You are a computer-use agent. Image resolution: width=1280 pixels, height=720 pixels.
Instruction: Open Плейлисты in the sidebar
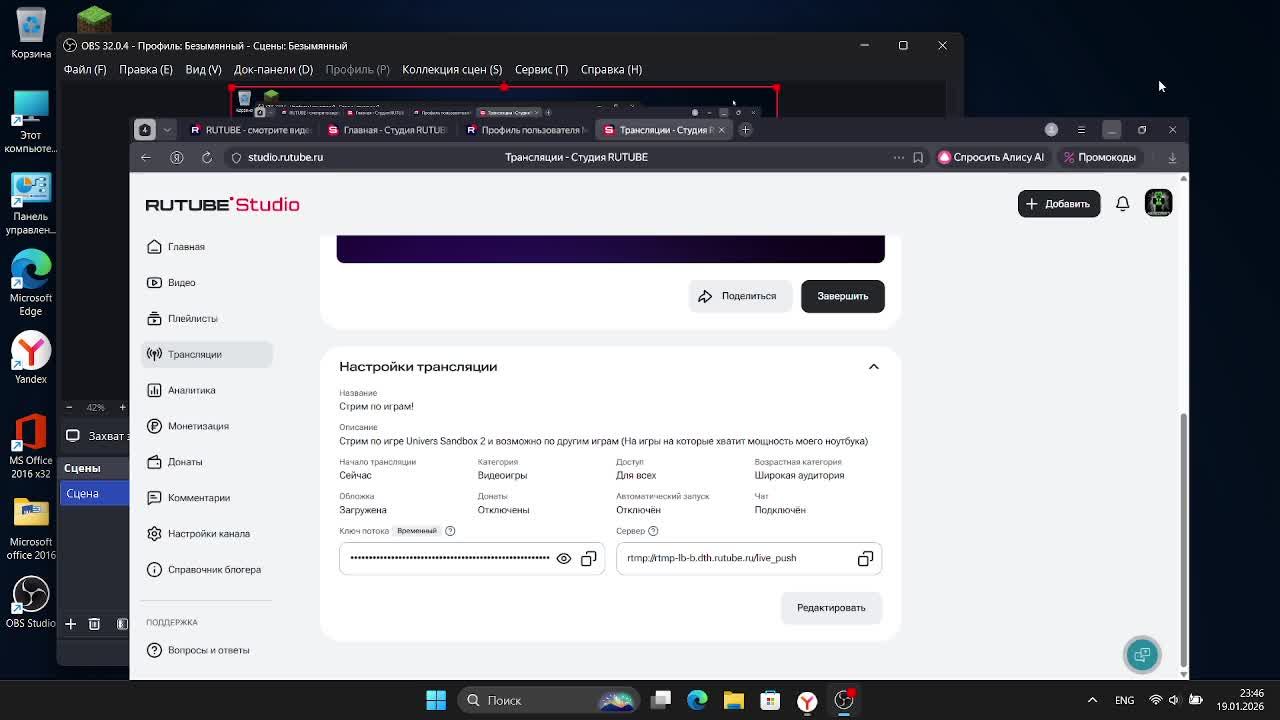click(207, 319)
